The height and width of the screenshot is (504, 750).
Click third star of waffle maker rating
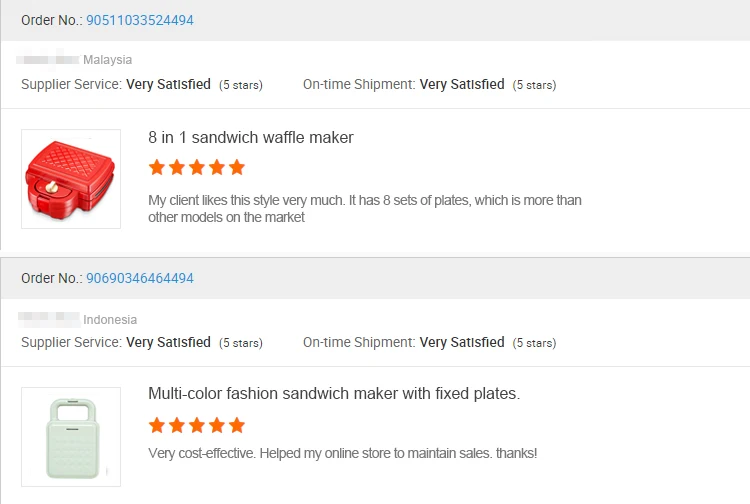pos(197,168)
